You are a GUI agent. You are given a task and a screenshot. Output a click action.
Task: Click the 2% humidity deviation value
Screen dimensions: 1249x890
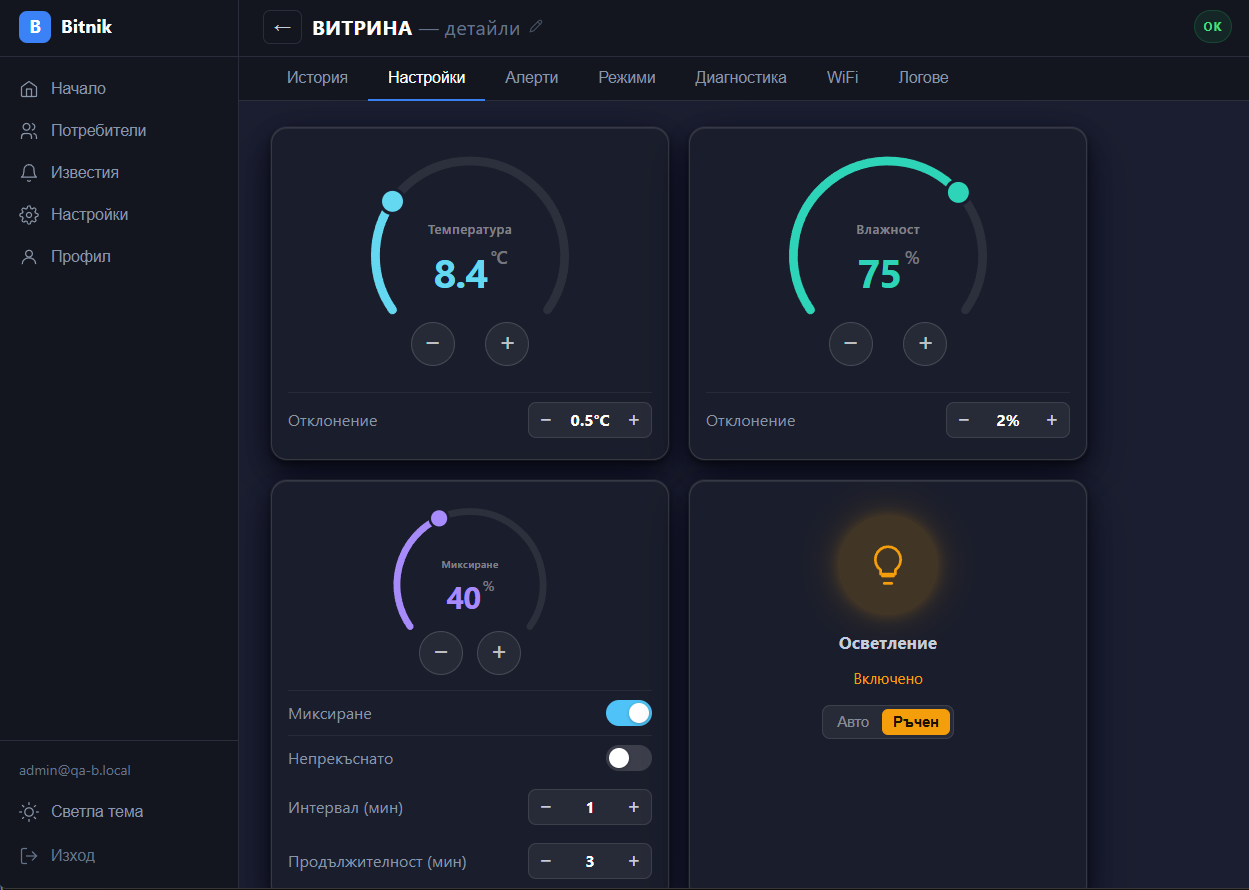(1008, 421)
